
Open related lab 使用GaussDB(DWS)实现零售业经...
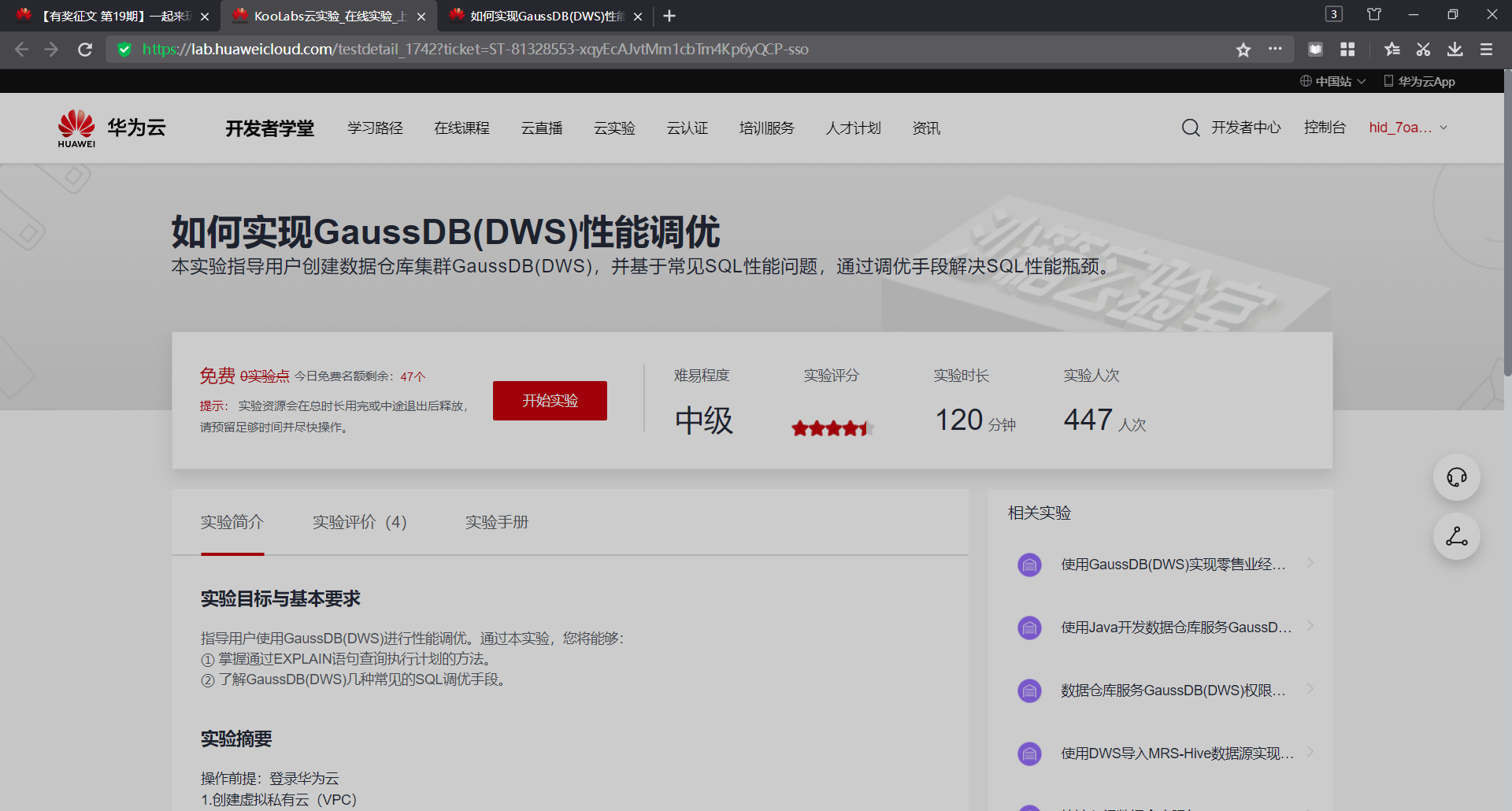[x=1173, y=565]
